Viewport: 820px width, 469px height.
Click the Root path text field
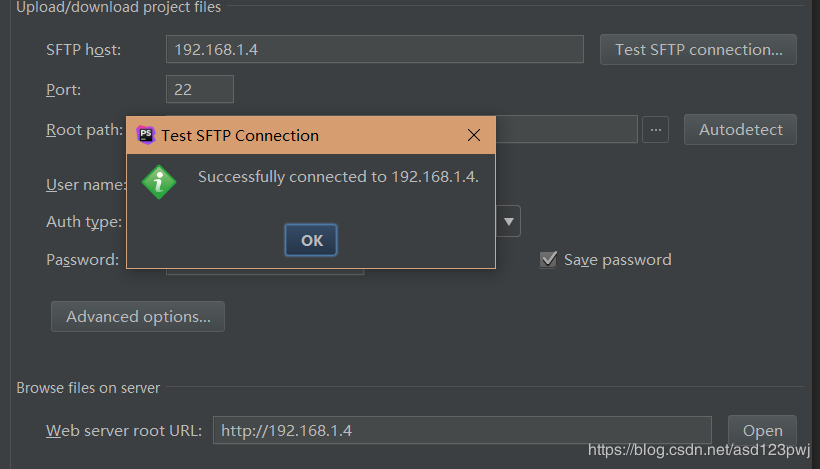[566, 130]
